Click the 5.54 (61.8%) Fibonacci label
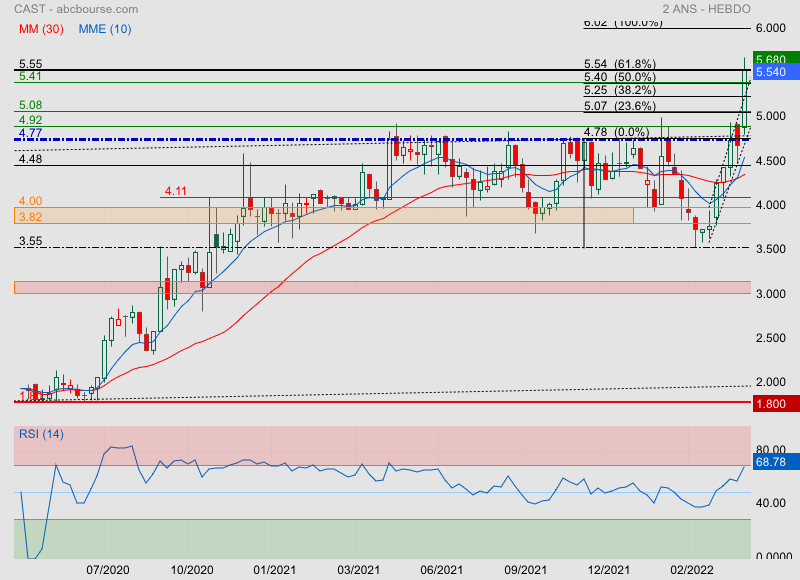Viewport: 800px width, 580px height. [619, 63]
